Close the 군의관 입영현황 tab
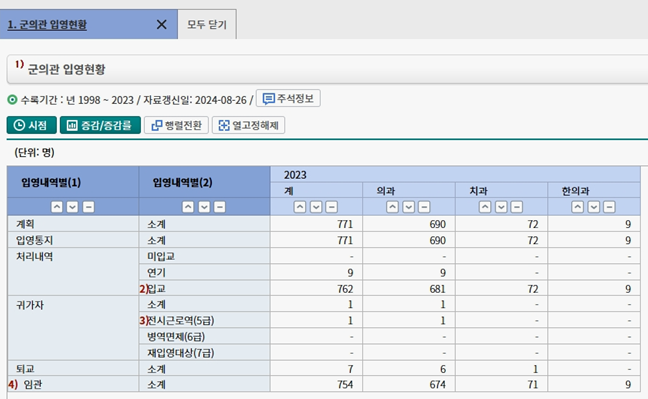This screenshot has height=399, width=648. pos(162,24)
